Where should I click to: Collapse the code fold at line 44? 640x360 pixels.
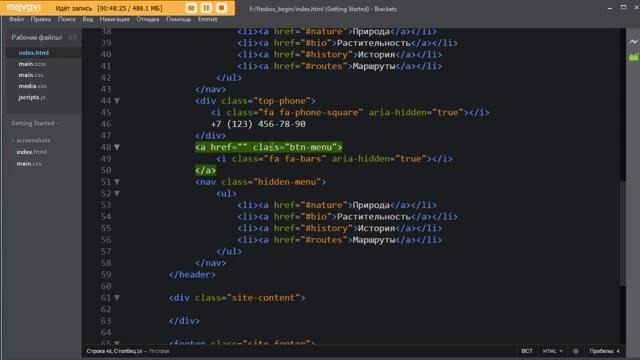point(117,101)
